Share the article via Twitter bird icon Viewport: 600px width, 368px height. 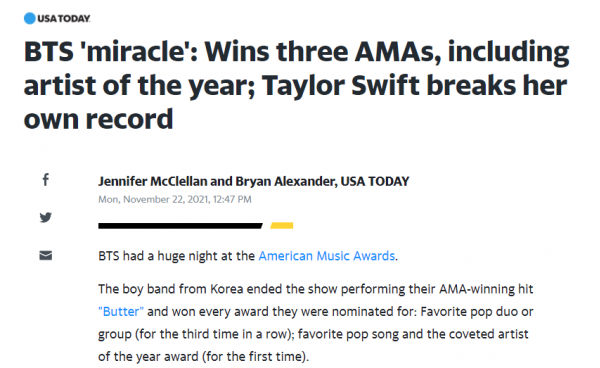(46, 217)
